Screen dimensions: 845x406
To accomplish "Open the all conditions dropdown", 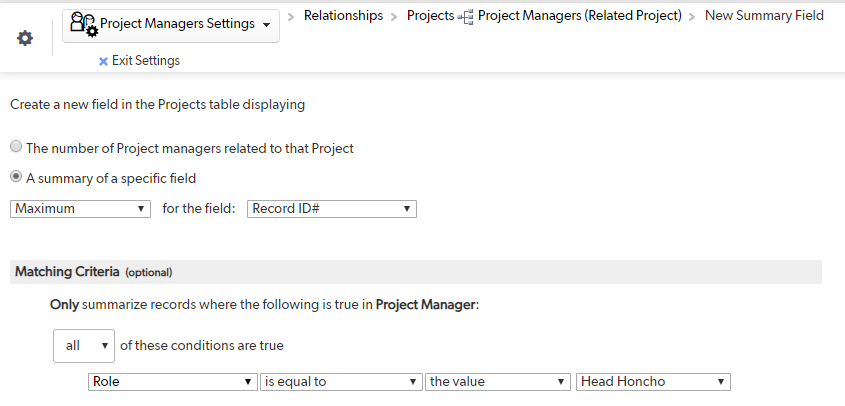I will [x=84, y=346].
